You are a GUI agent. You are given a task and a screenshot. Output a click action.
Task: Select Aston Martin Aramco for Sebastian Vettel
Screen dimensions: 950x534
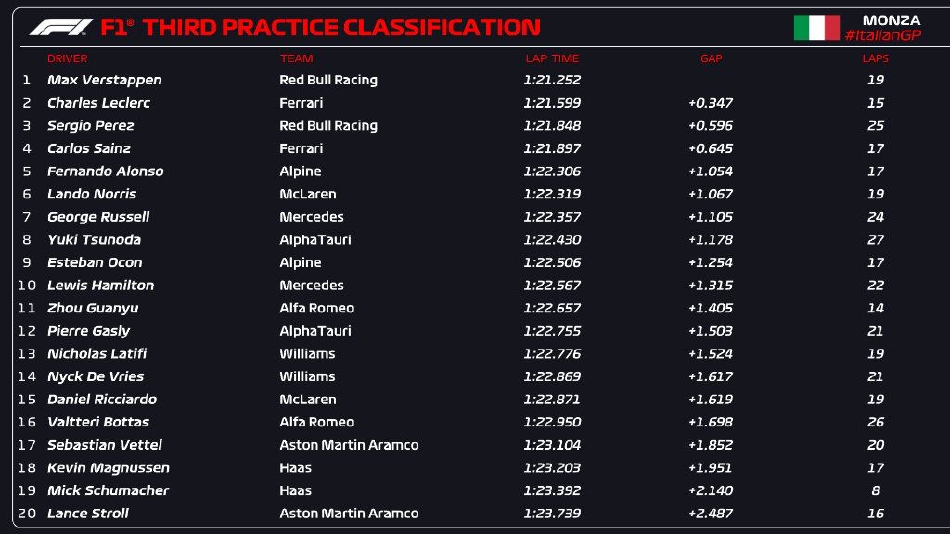[x=349, y=445]
